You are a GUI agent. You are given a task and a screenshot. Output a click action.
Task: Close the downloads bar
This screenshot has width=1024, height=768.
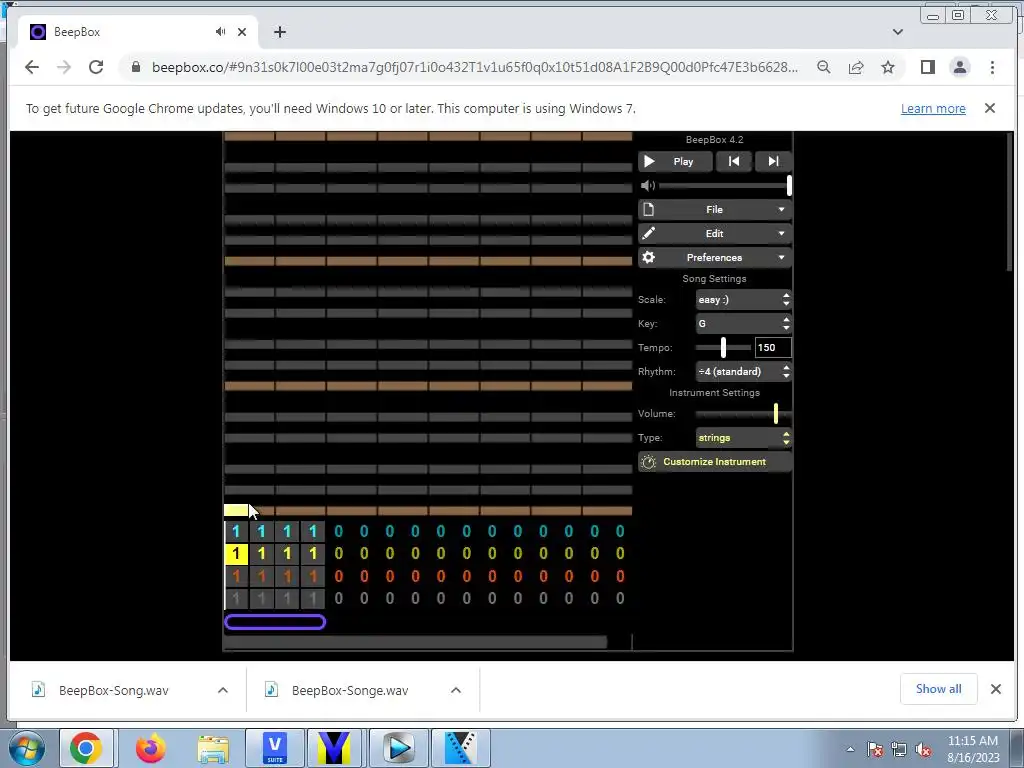pos(996,689)
